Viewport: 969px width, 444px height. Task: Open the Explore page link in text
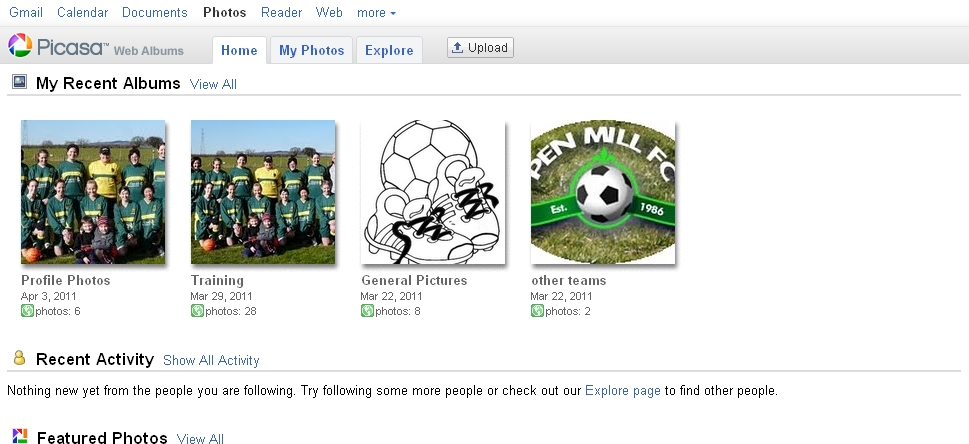coord(622,390)
